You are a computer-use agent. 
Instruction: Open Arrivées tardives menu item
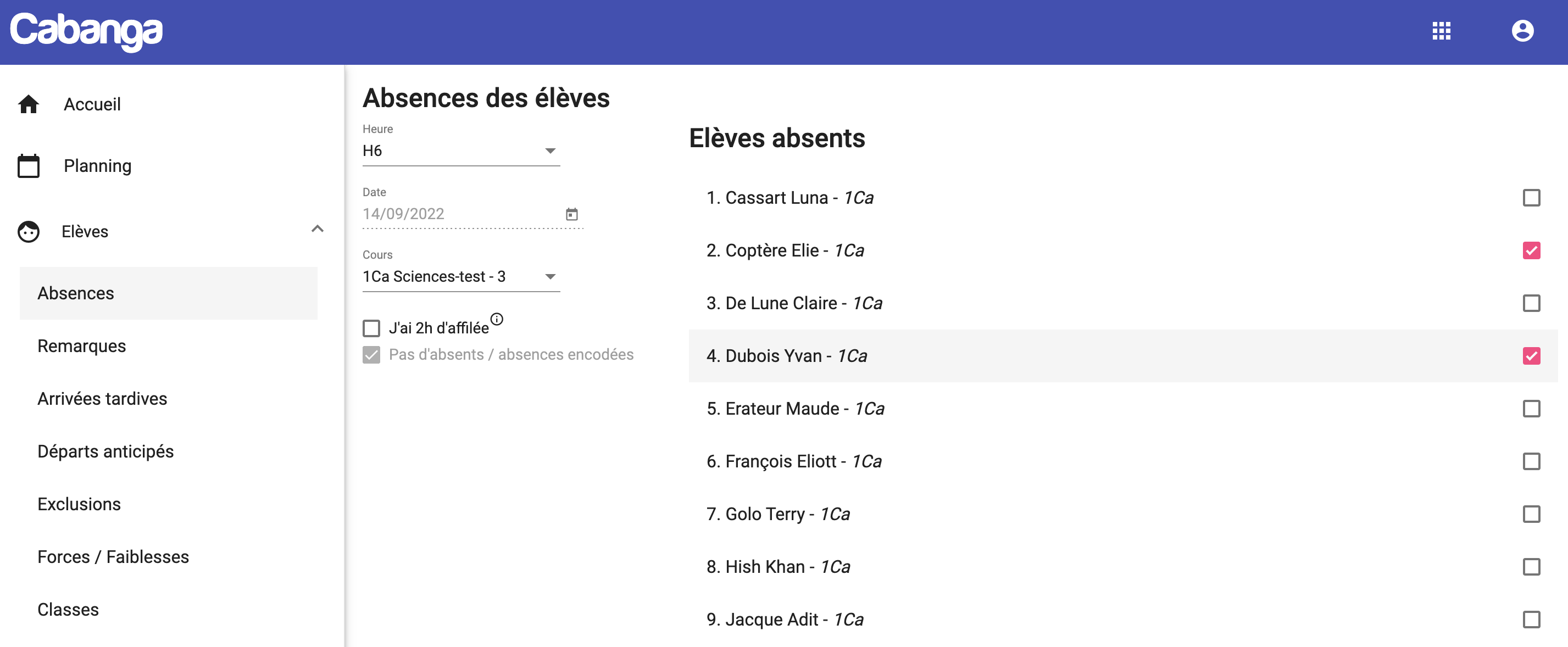102,399
